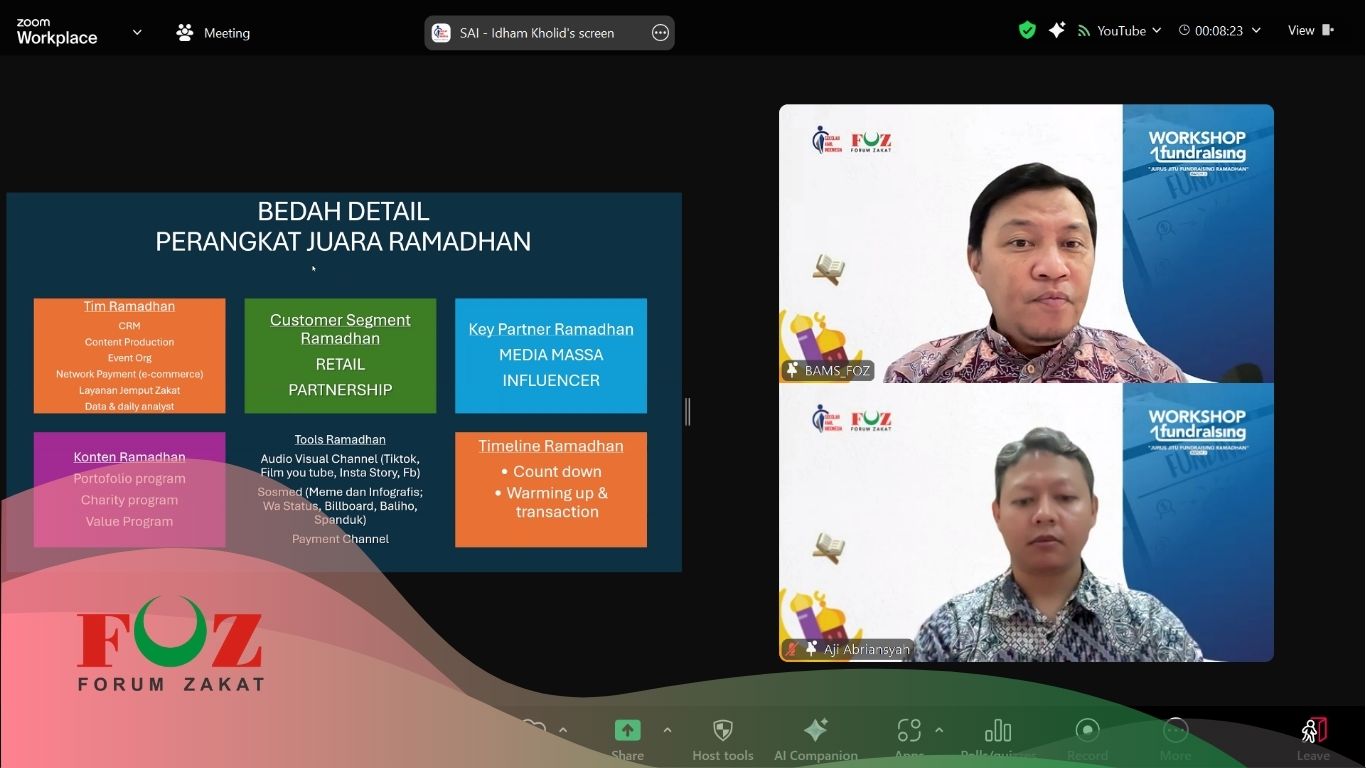Click the pin icon on Aji Abriansyah video
The width and height of the screenshot is (1366, 768).
[x=811, y=649]
